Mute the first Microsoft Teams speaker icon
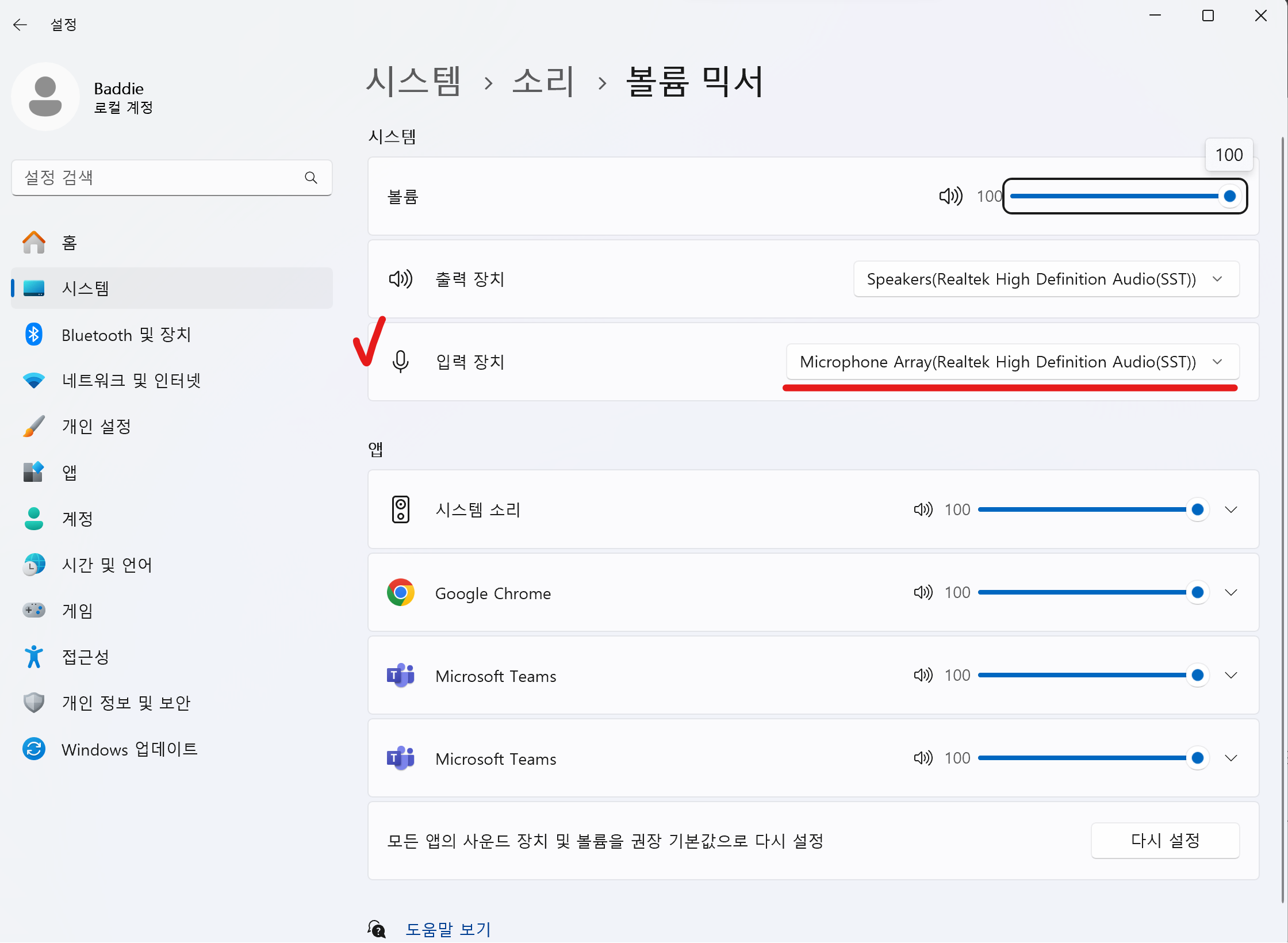Viewport: 1288px width, 943px height. point(923,675)
